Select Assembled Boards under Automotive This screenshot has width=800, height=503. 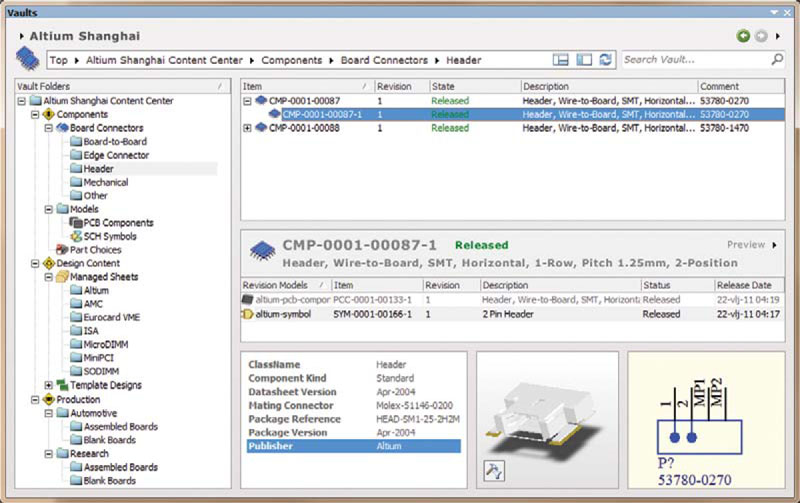pyautogui.click(x=120, y=426)
